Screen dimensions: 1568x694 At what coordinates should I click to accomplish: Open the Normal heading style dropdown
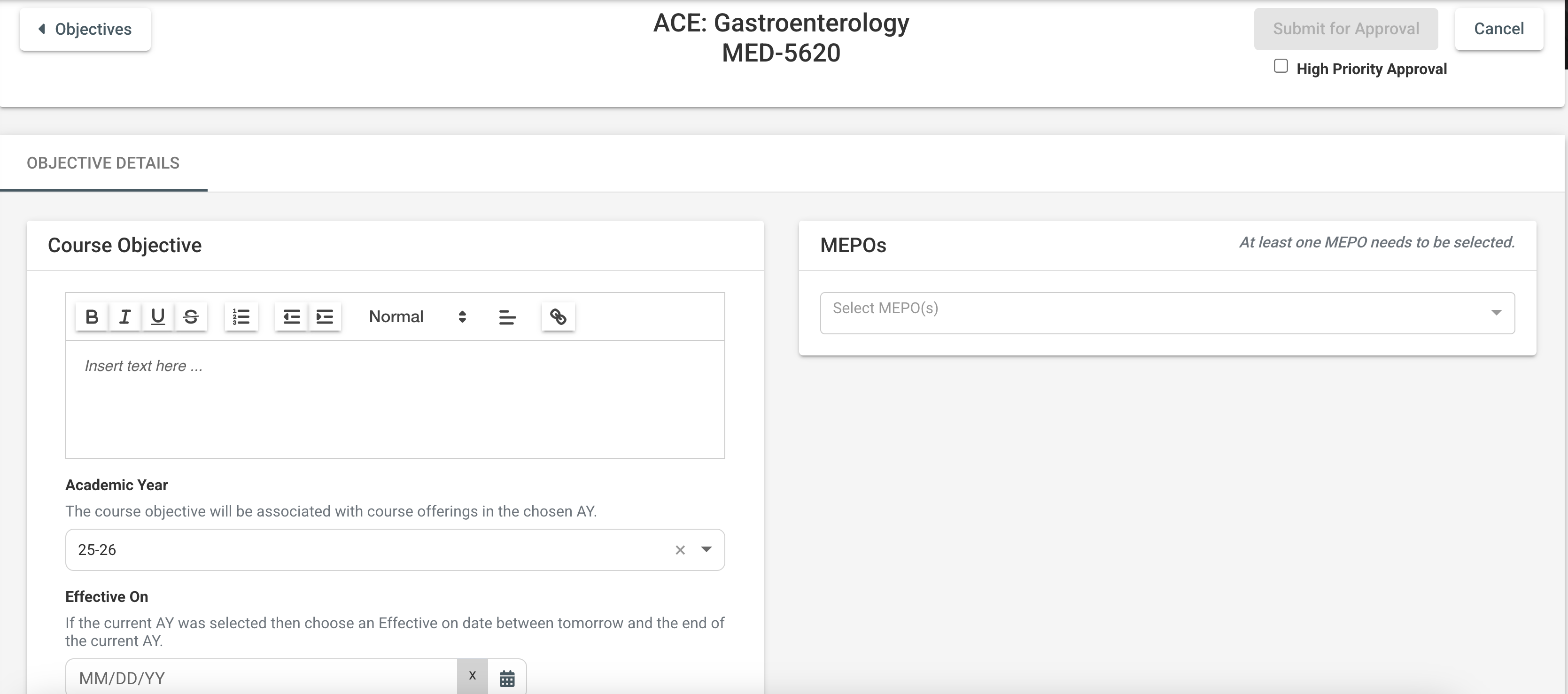coord(418,316)
